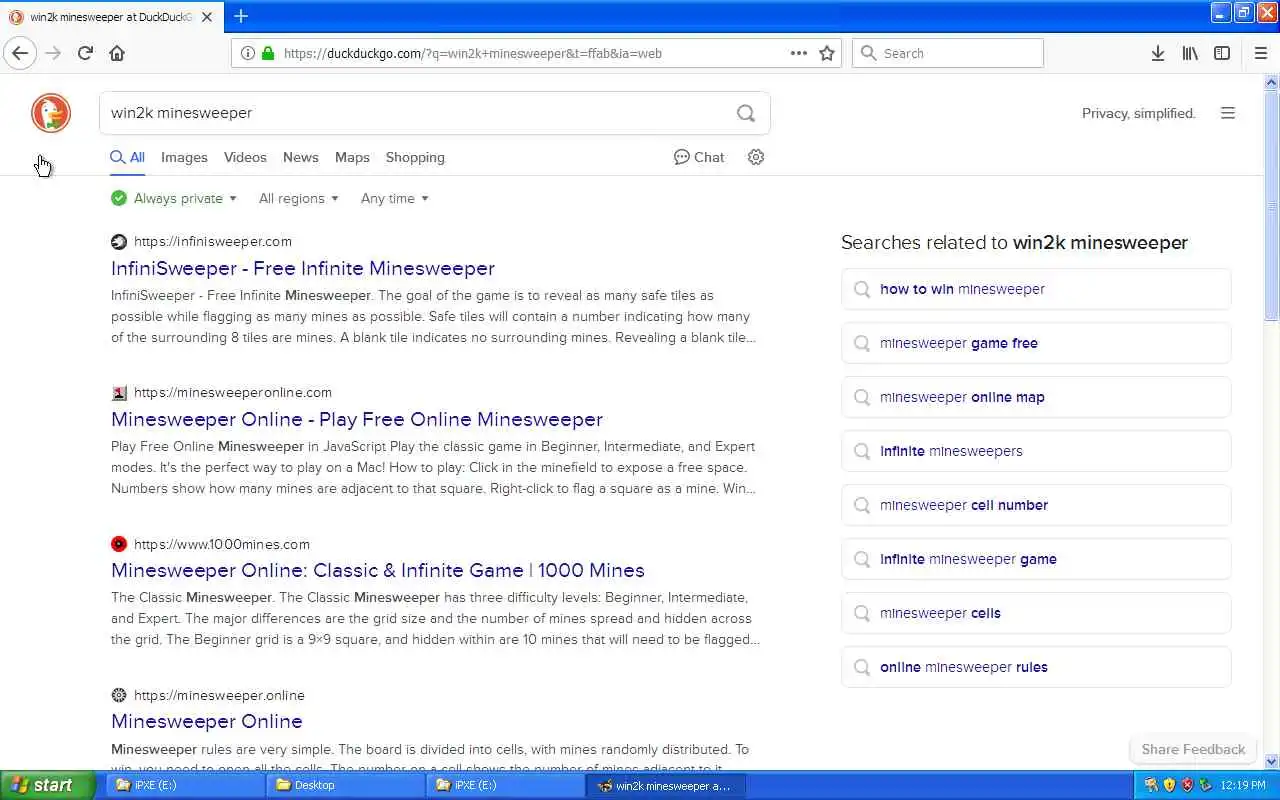
Task: Search for 'minesweeper cells'
Action: (x=1036, y=613)
